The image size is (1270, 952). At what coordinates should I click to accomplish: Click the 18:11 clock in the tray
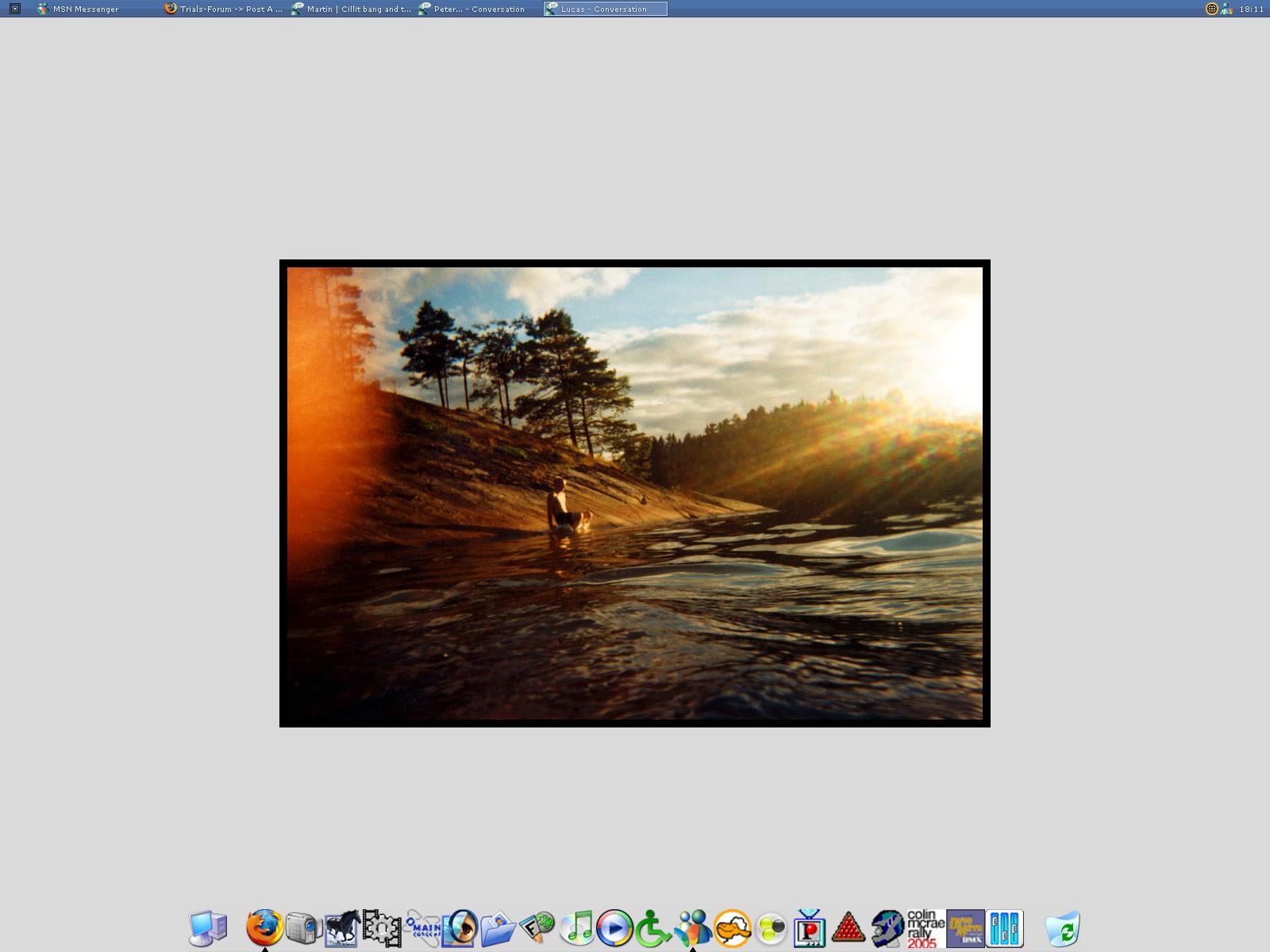1251,9
